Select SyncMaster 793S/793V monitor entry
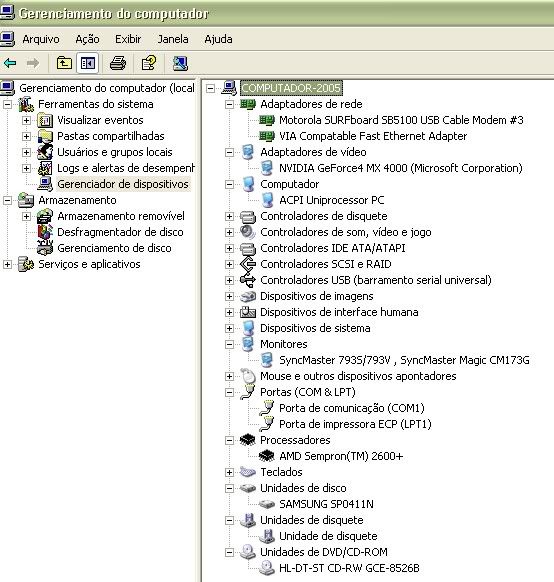The height and width of the screenshot is (582, 554). coord(404,360)
